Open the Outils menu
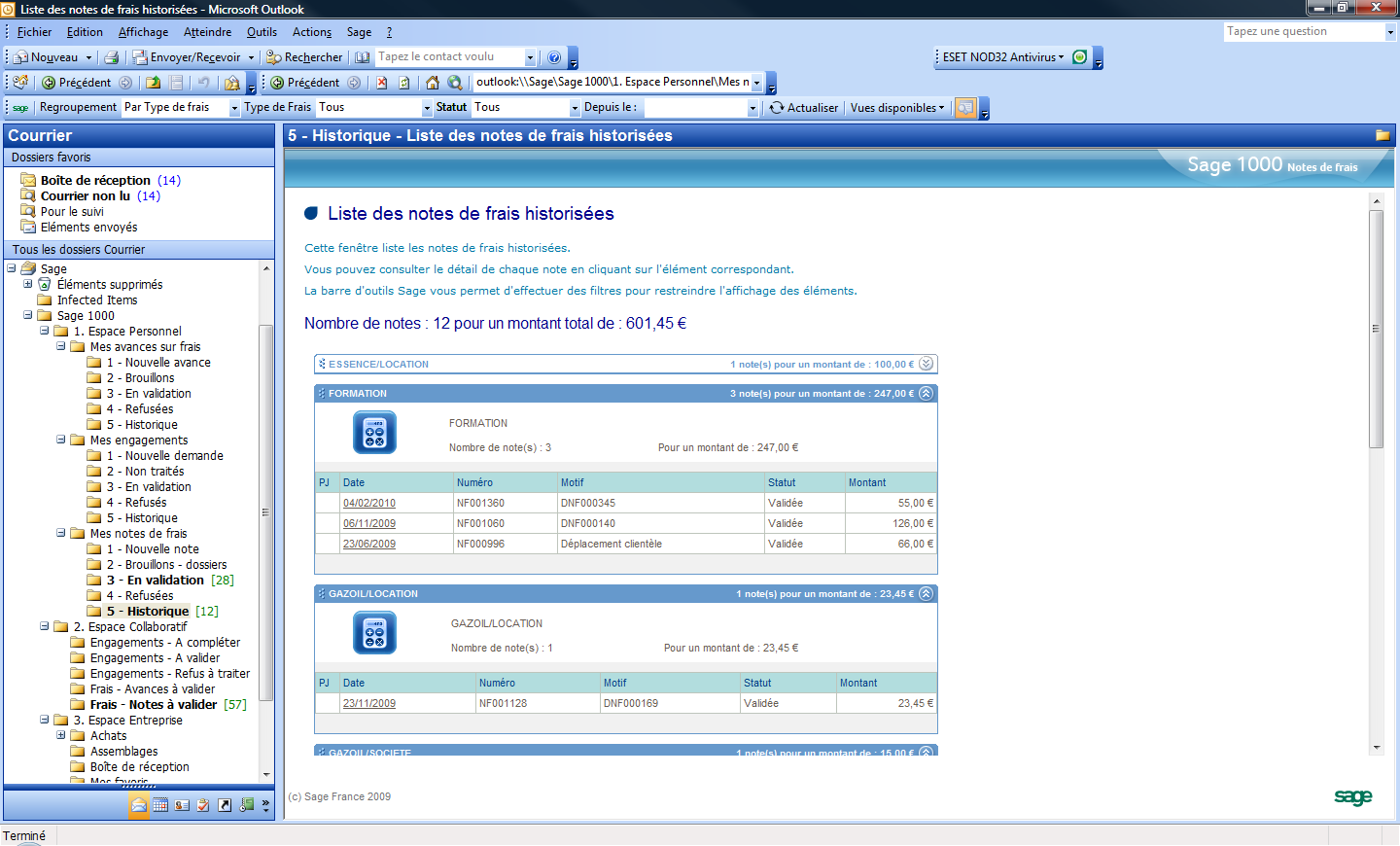Viewport: 1400px width, 846px height. click(x=262, y=32)
